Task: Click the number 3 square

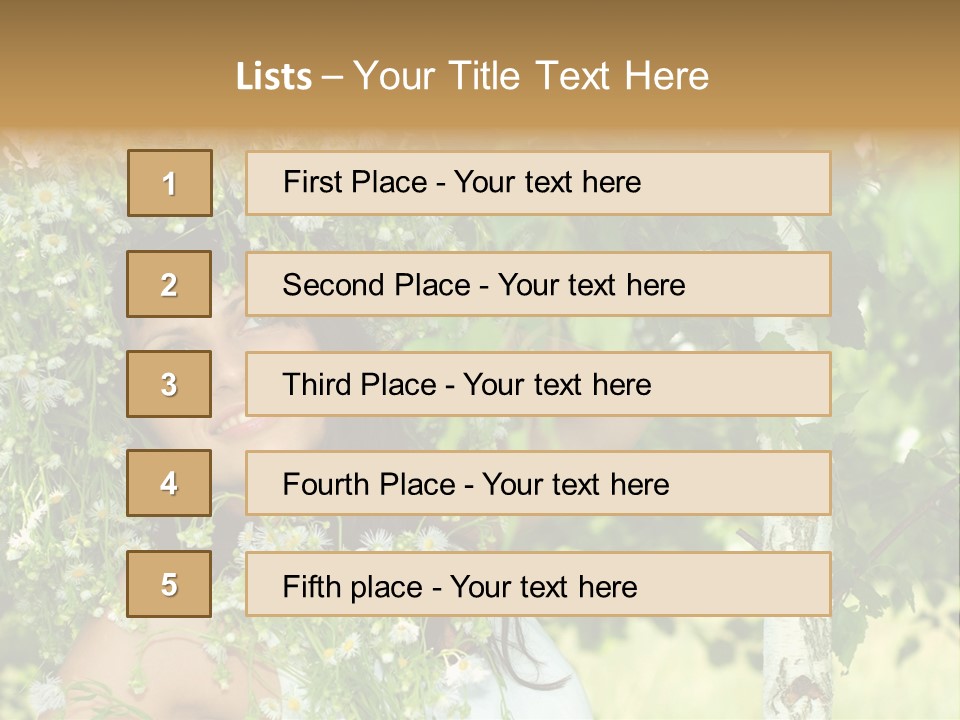Action: [x=169, y=384]
